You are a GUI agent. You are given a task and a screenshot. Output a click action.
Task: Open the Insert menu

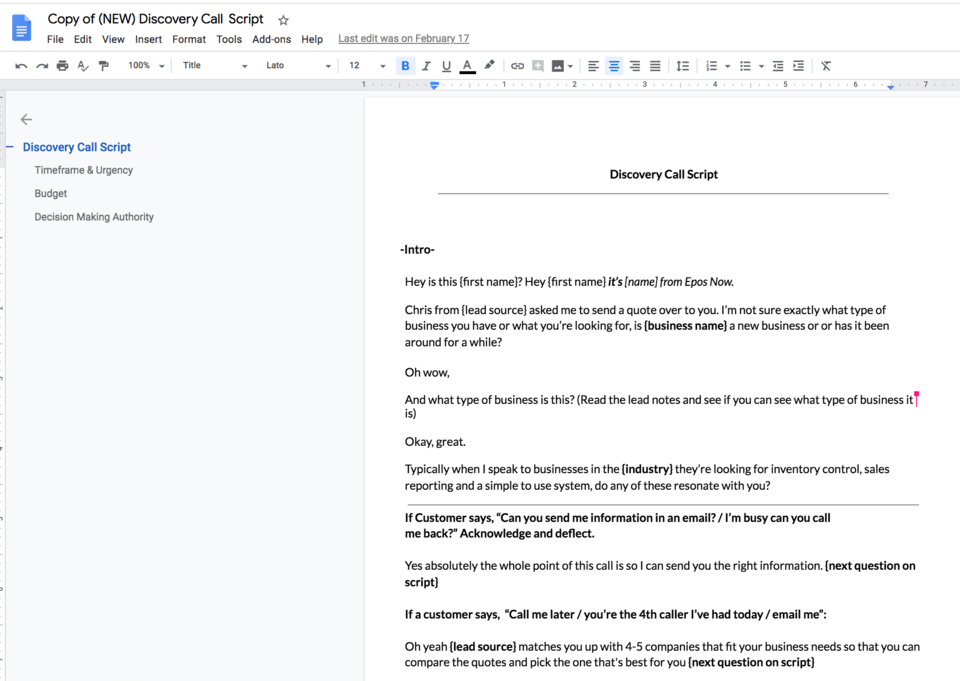(x=148, y=39)
